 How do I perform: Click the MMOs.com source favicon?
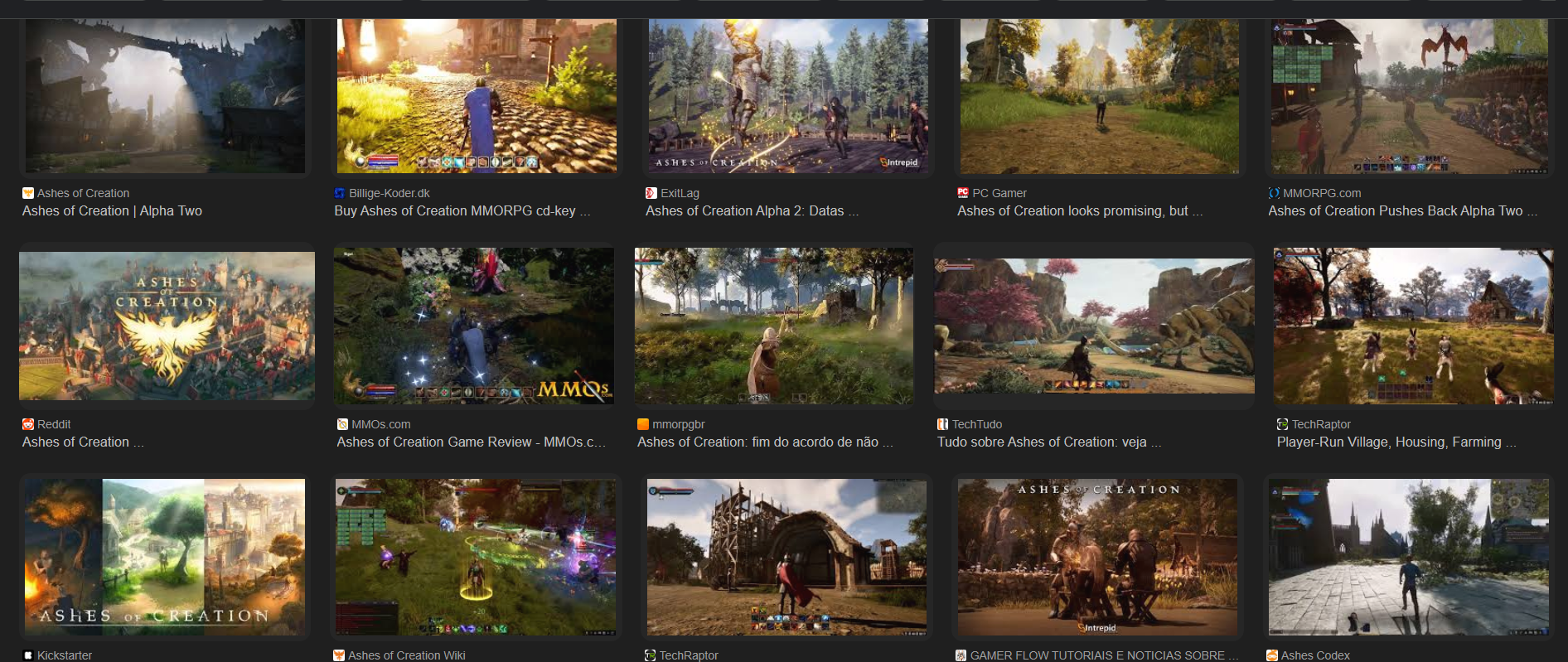[x=342, y=424]
